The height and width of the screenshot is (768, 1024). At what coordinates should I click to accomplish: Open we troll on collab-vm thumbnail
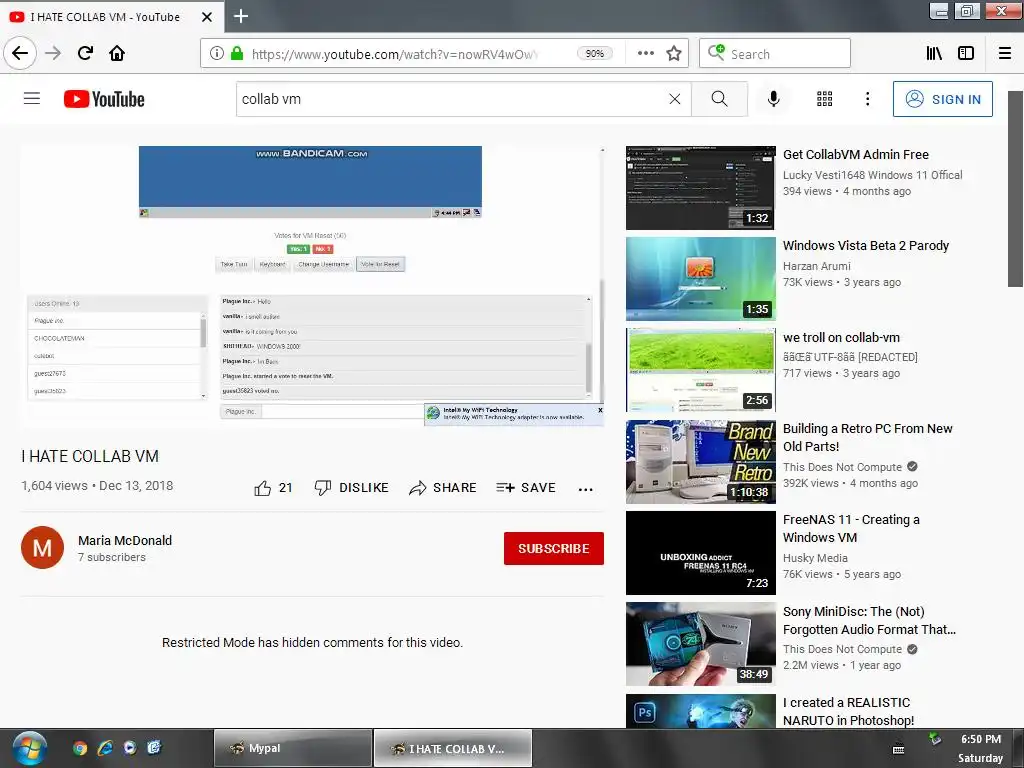click(701, 370)
